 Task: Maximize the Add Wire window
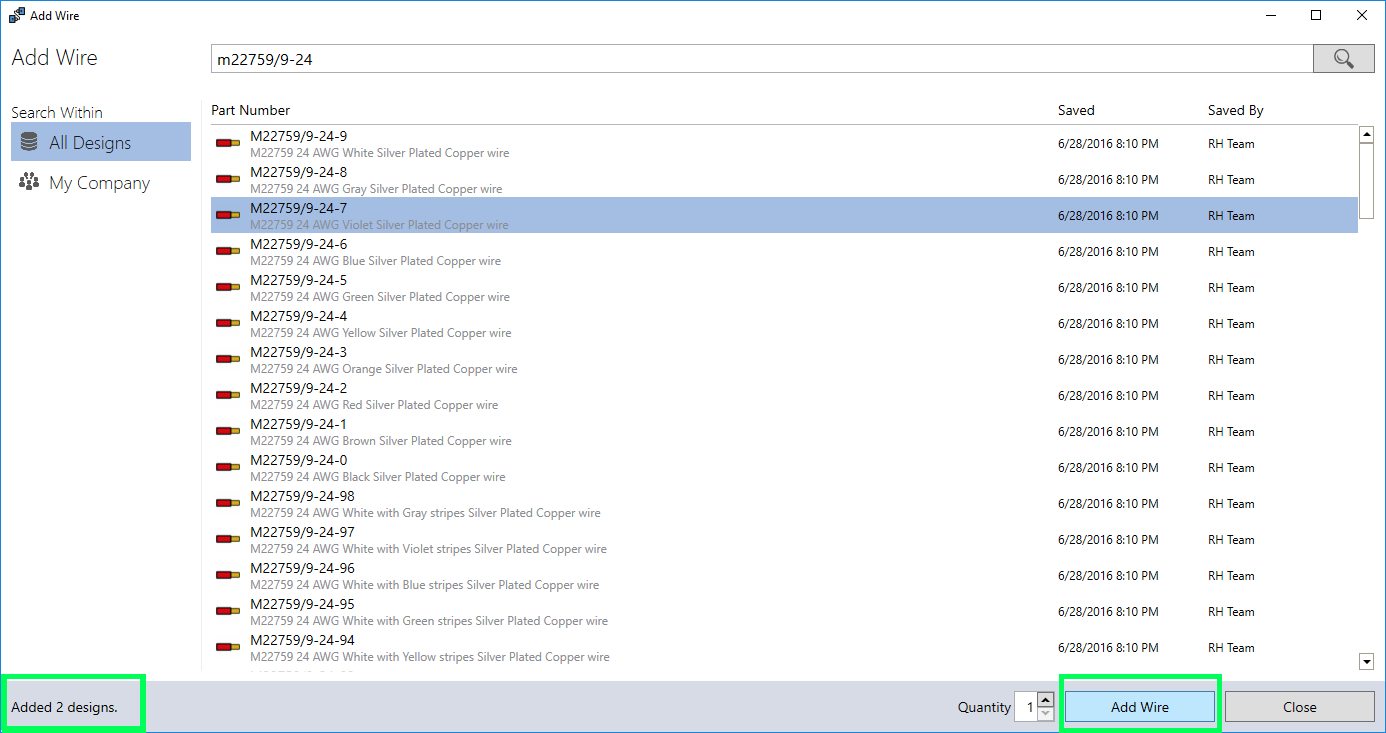click(x=1316, y=15)
